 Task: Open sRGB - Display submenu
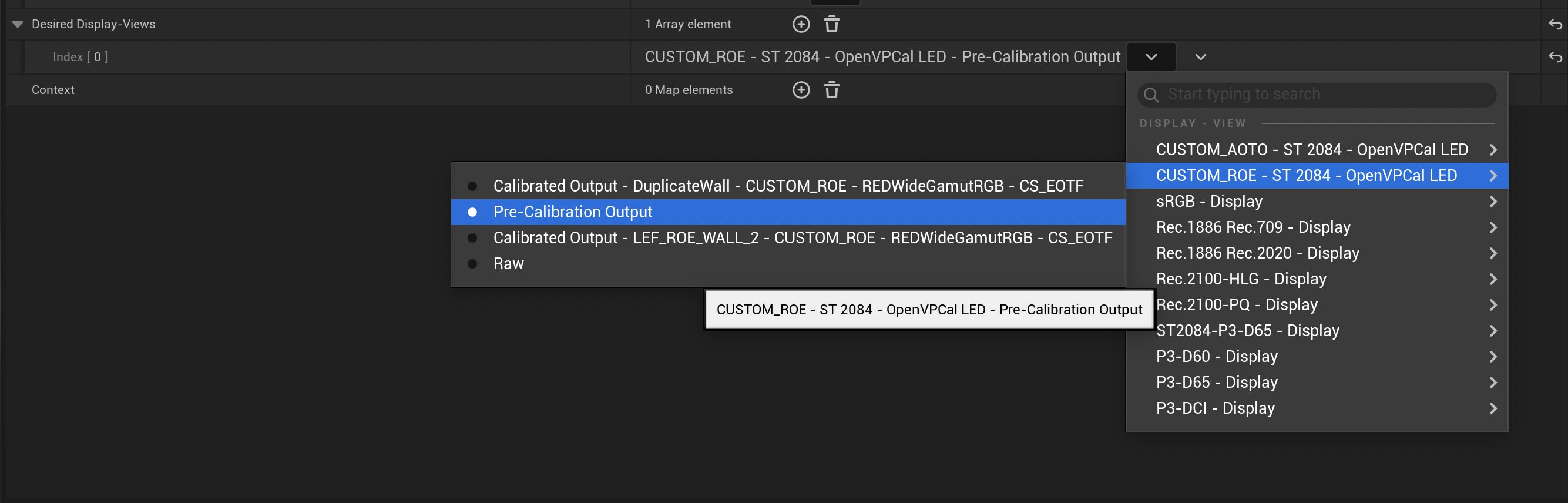[x=1317, y=202]
